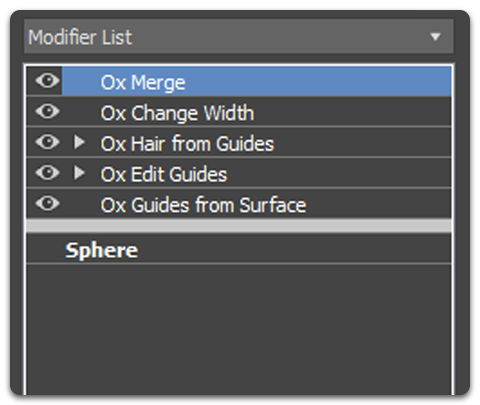Click blank blue area right of Ox Merge

tap(318, 81)
